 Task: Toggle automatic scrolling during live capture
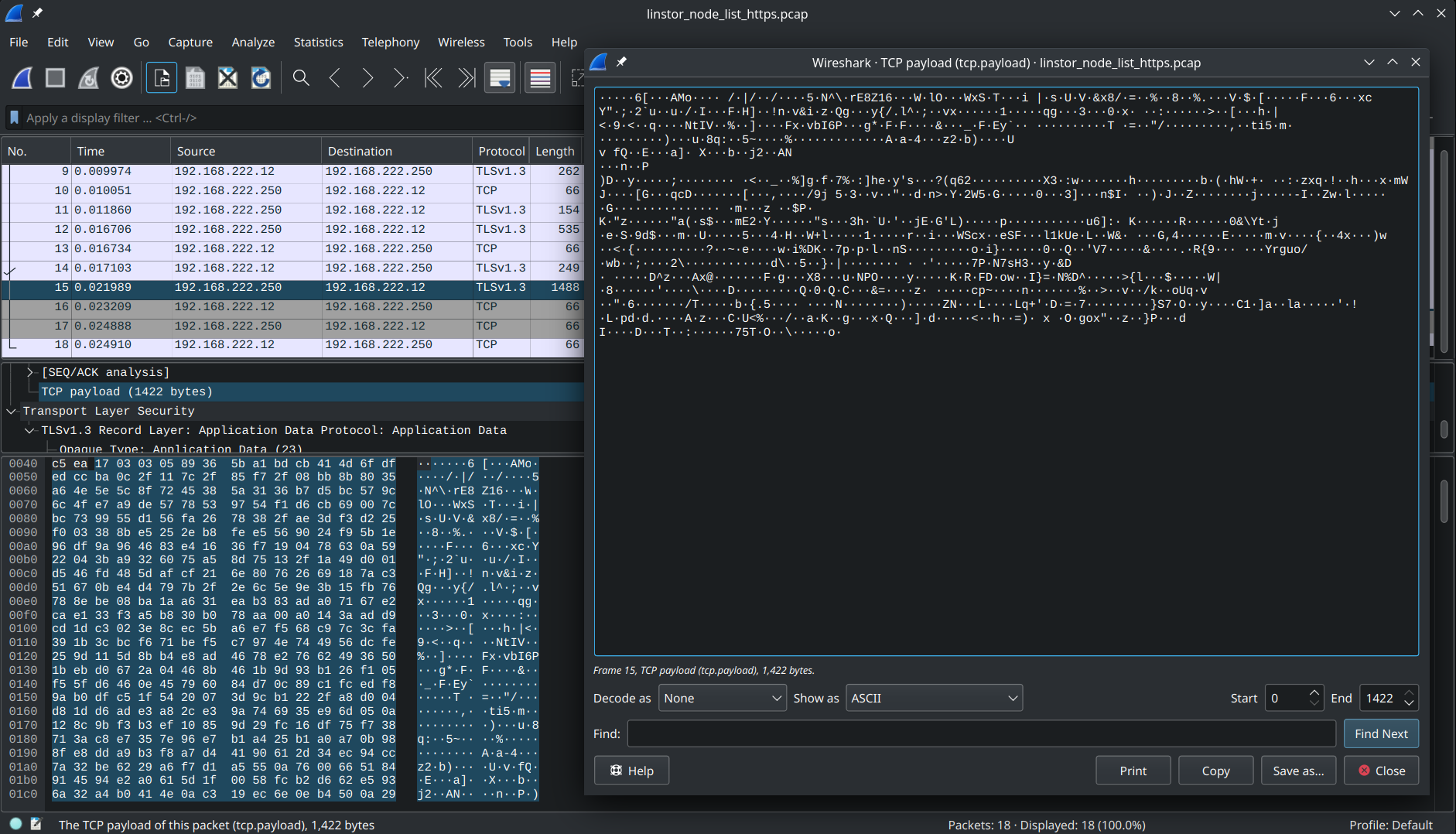(501, 77)
